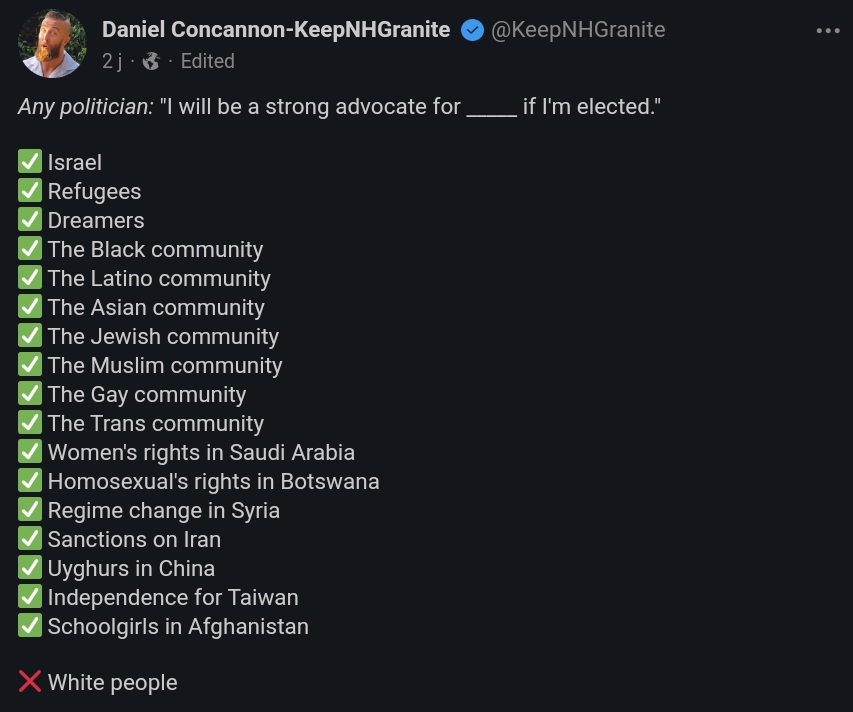Click the "Regime change in Syria" line

163,510
